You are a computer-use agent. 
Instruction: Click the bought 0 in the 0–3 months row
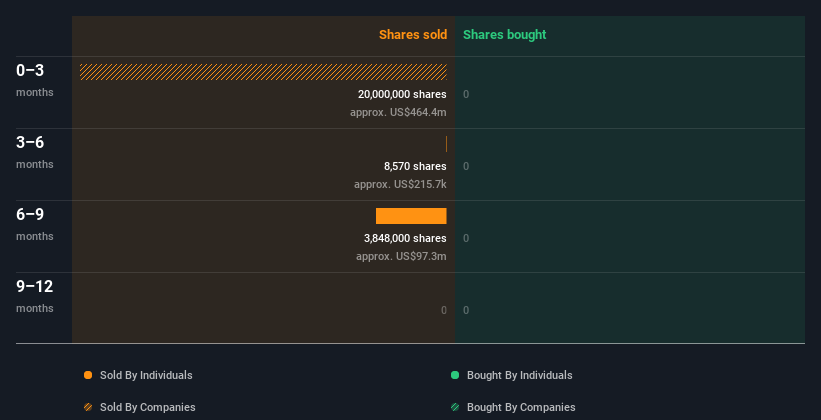click(466, 94)
